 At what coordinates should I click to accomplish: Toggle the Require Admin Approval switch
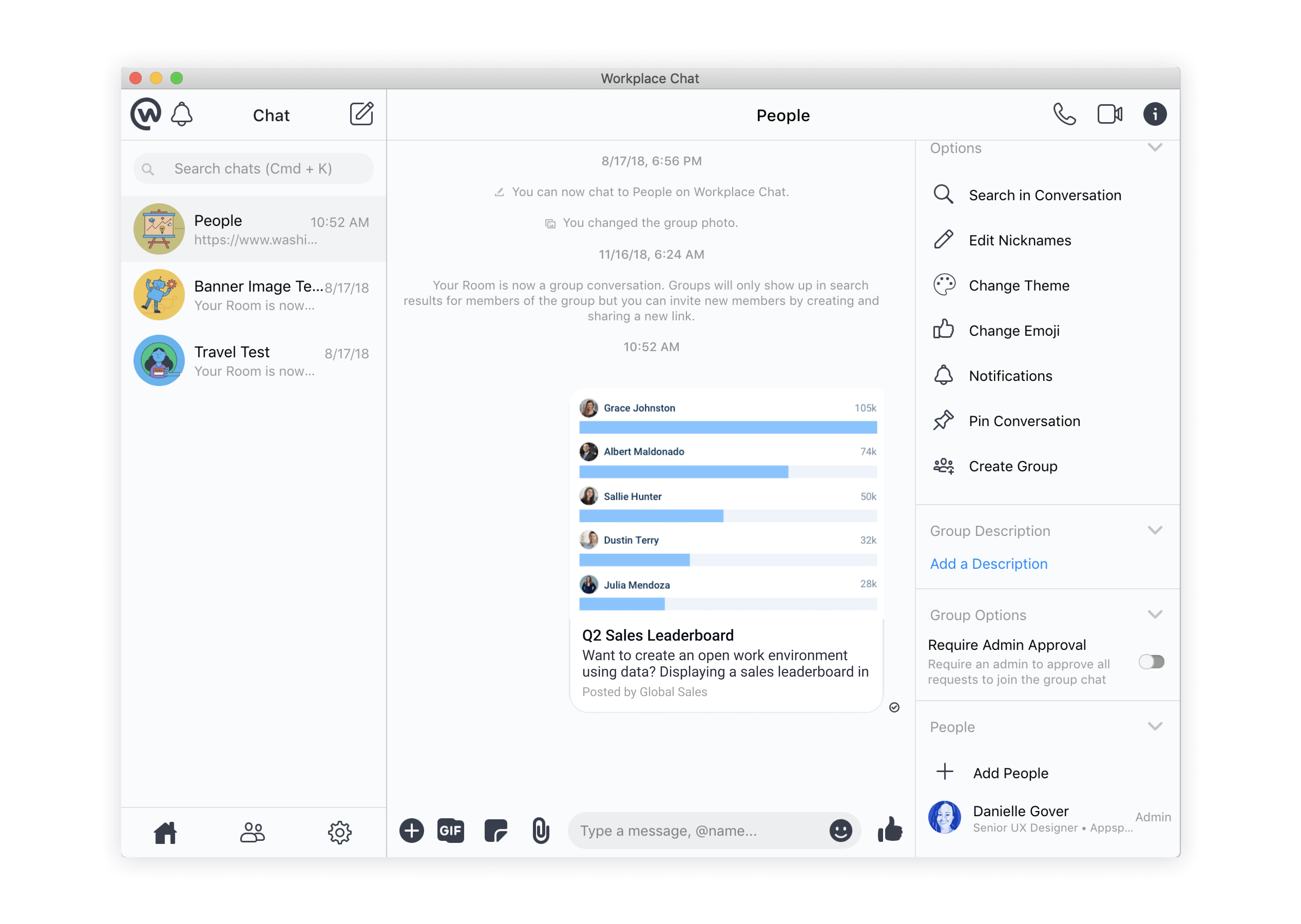pyautogui.click(x=1151, y=662)
